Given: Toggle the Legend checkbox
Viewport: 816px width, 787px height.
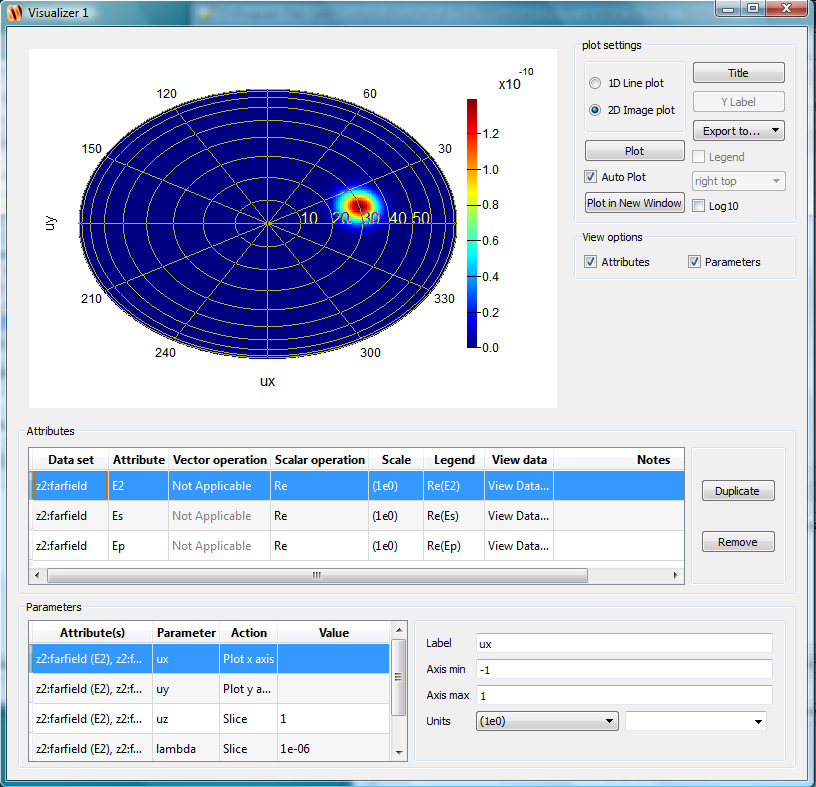Looking at the screenshot, I should [697, 156].
